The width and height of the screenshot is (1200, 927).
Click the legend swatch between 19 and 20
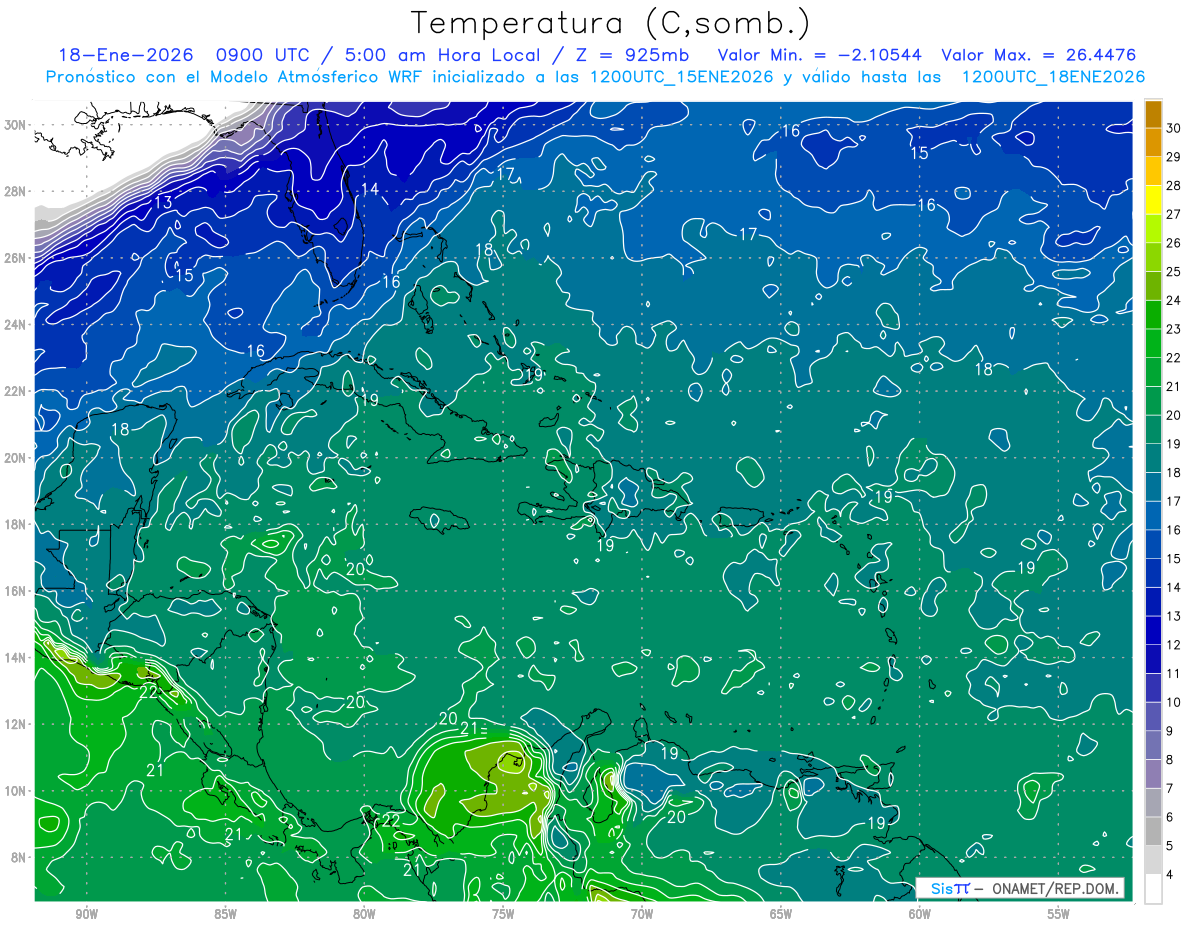coord(1154,429)
